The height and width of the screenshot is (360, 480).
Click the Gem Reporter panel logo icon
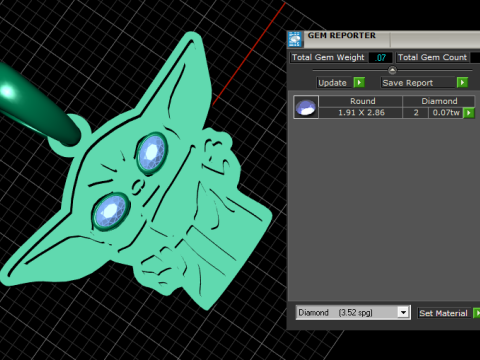pos(295,39)
